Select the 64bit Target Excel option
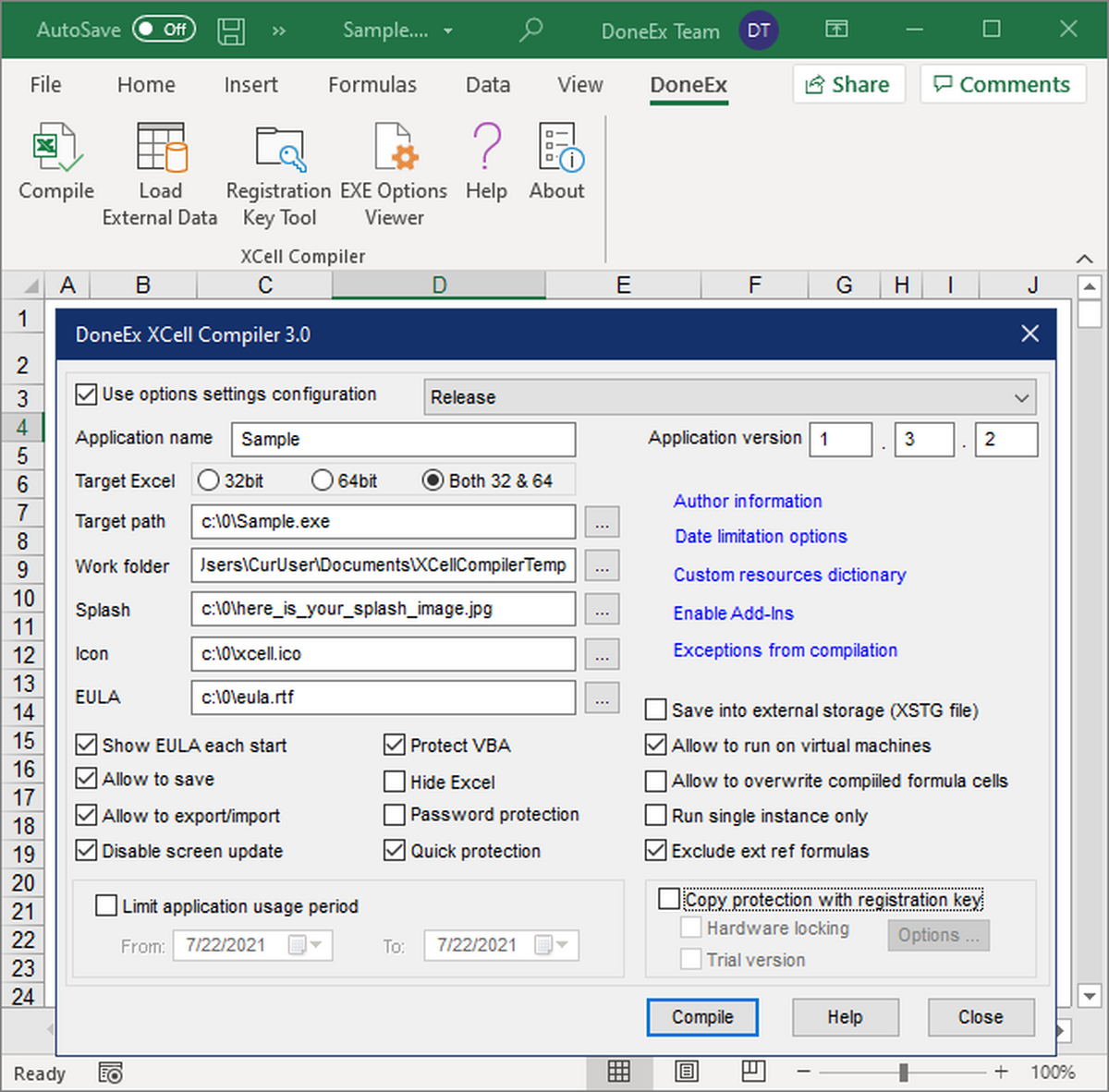 tap(323, 480)
